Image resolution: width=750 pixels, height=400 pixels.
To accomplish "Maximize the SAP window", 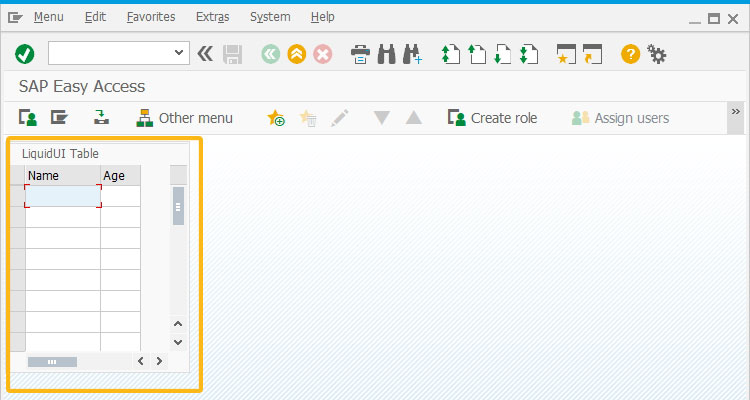I will pos(714,19).
